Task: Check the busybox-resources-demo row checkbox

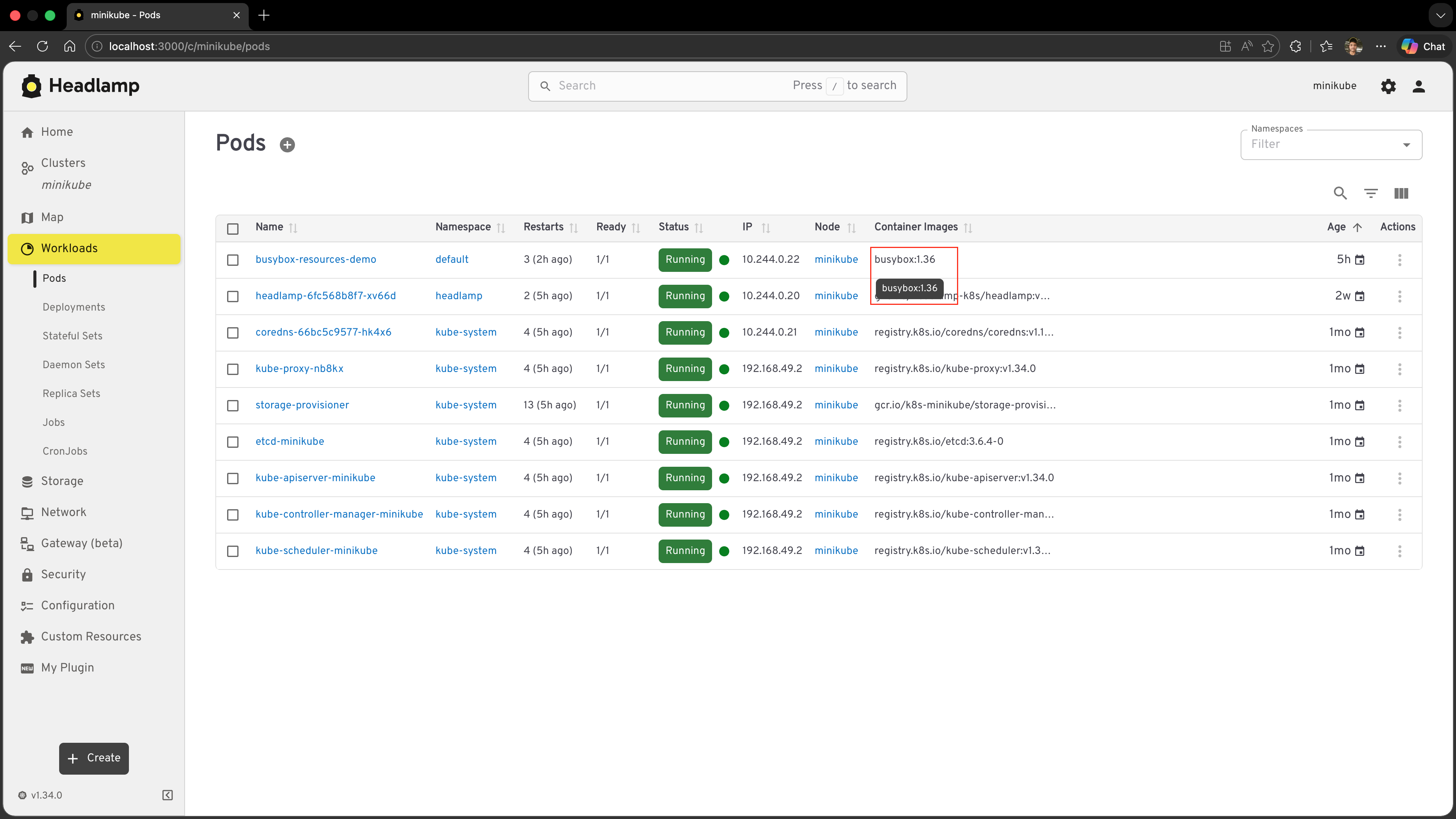Action: point(233,260)
